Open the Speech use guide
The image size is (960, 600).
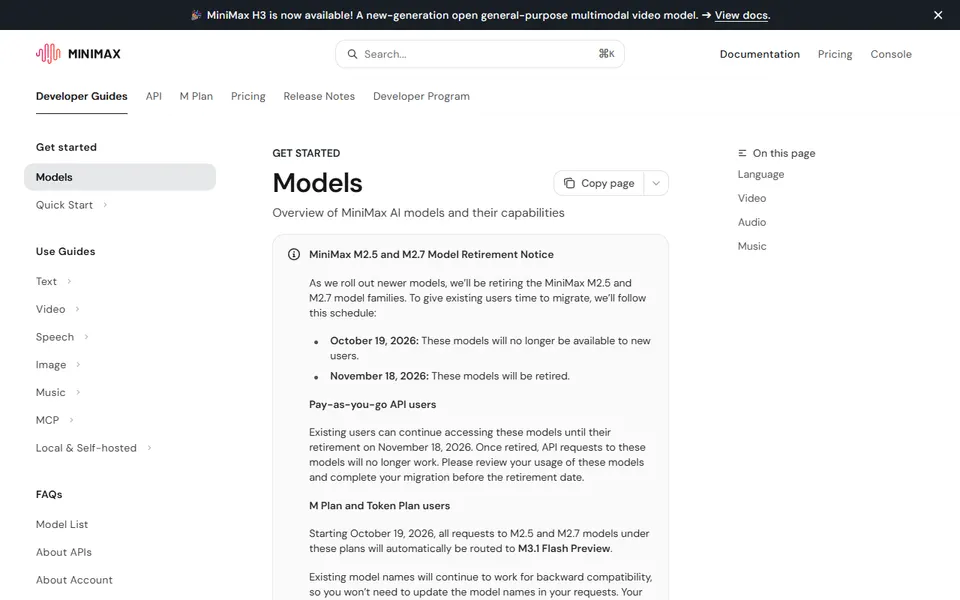[54, 337]
